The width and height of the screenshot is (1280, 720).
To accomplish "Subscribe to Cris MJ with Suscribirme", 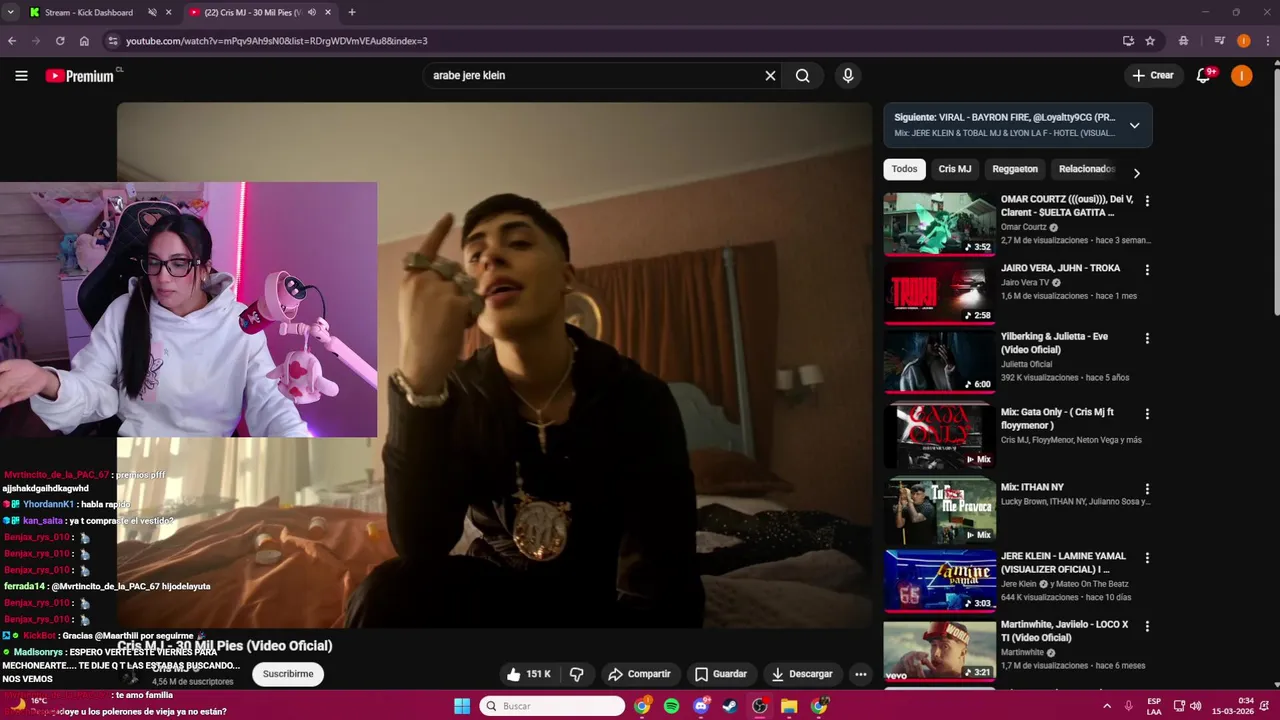I will (x=288, y=674).
